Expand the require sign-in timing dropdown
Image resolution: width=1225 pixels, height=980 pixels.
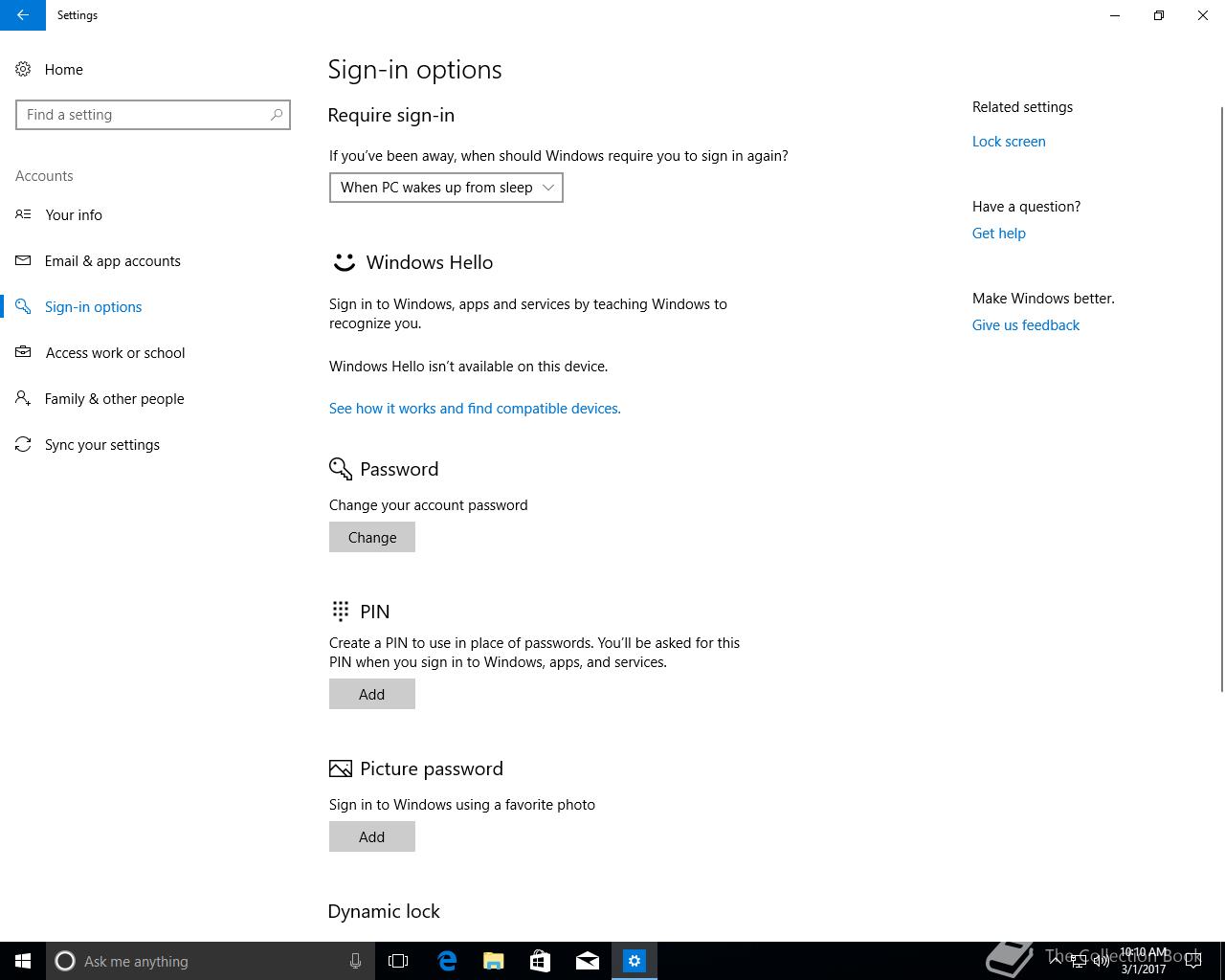coord(446,188)
